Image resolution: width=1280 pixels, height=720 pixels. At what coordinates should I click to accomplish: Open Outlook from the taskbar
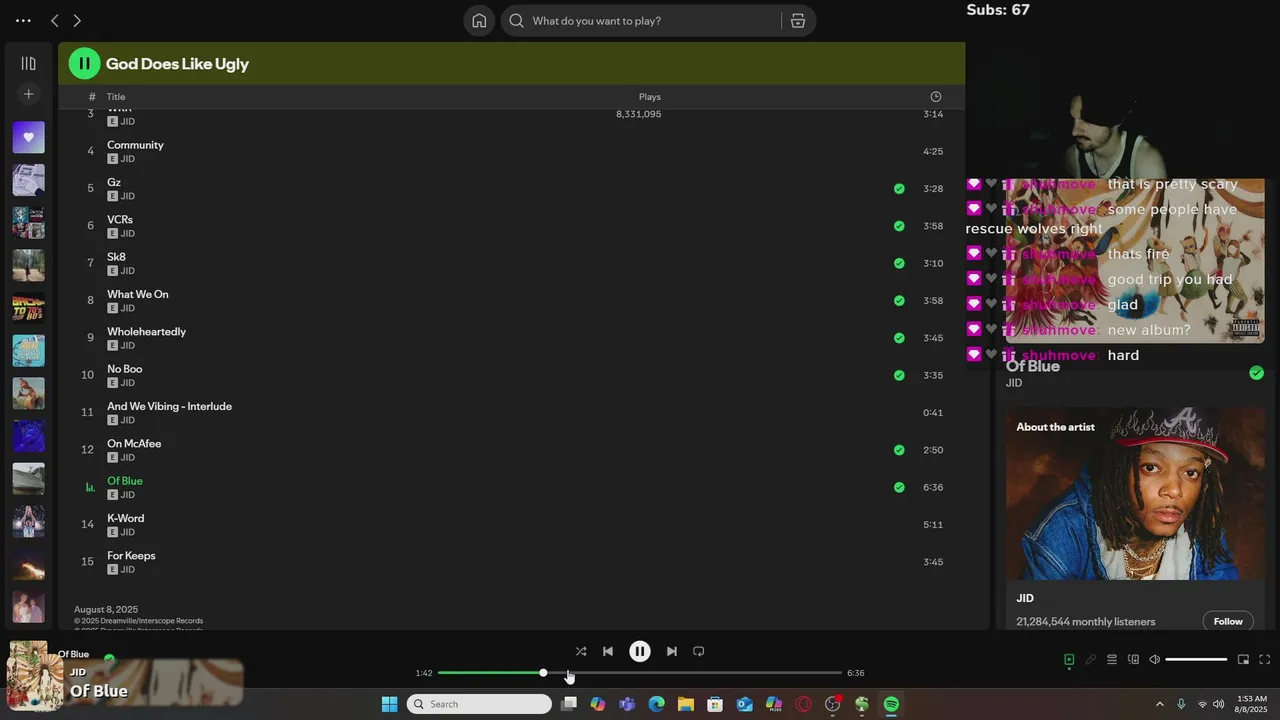(744, 704)
